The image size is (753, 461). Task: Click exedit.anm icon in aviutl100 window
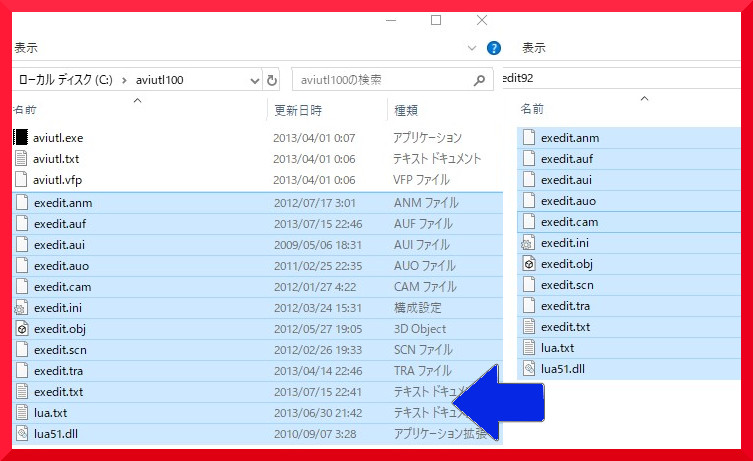[22, 203]
